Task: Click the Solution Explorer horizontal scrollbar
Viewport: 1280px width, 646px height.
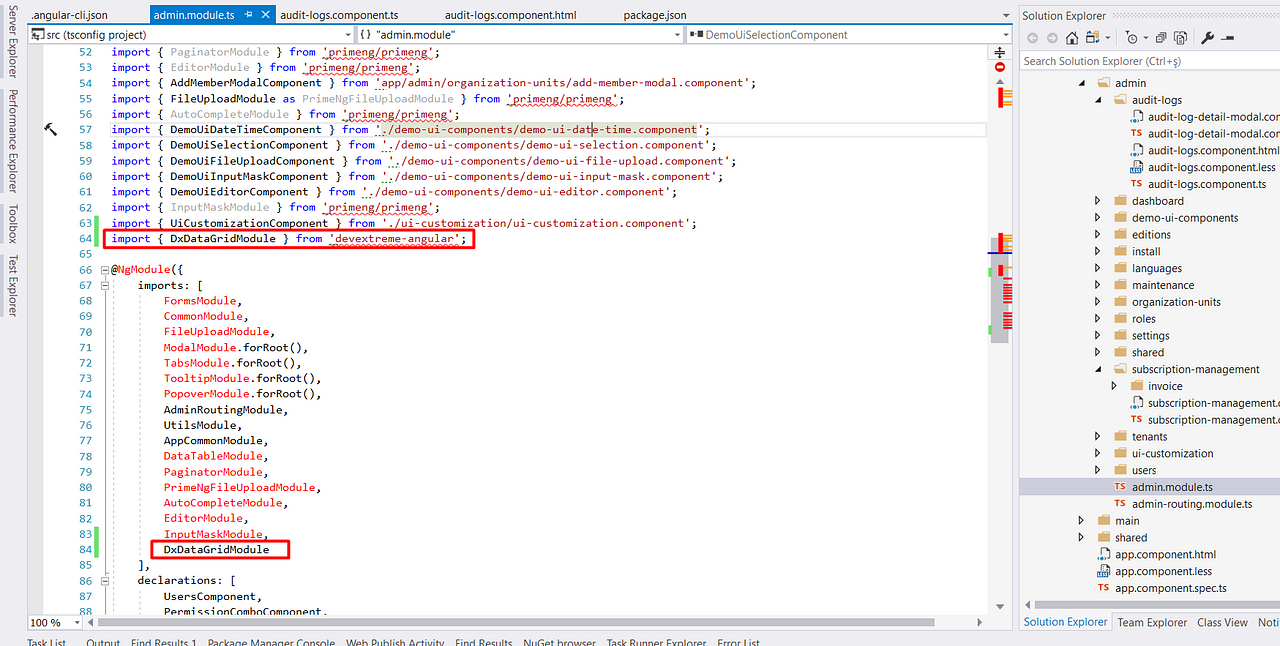Action: tap(1157, 604)
